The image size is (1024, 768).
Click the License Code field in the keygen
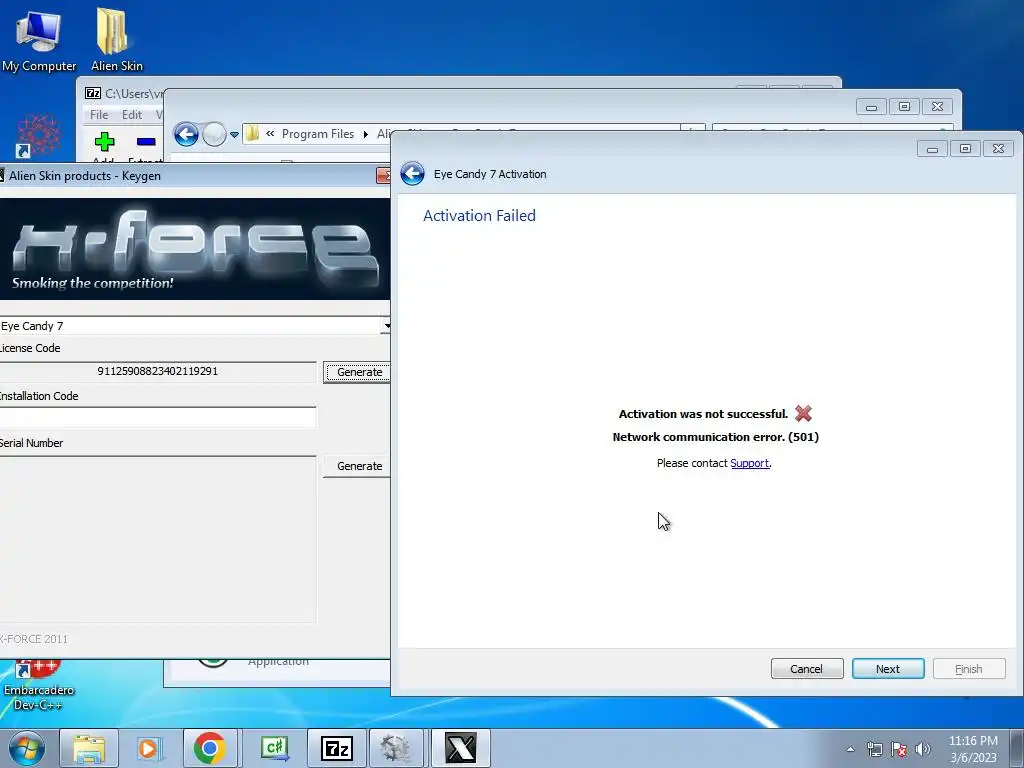157,371
